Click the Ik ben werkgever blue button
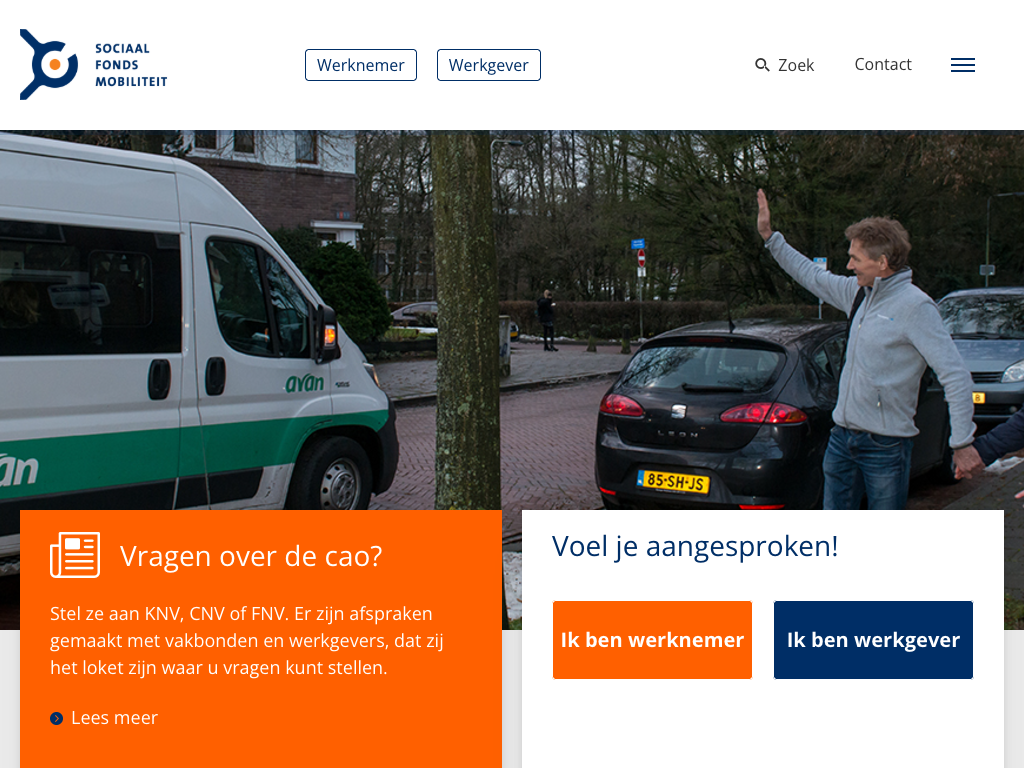 (x=873, y=640)
